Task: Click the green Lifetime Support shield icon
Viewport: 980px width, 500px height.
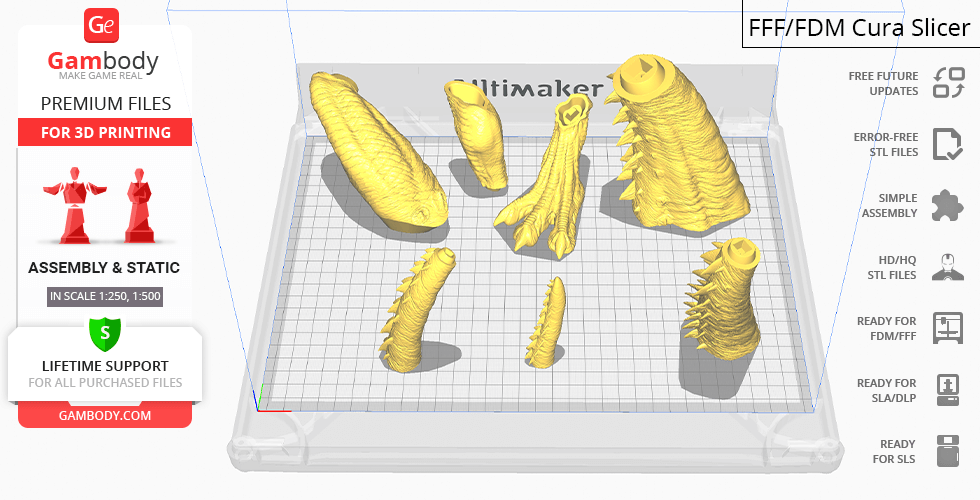Action: click(x=104, y=333)
